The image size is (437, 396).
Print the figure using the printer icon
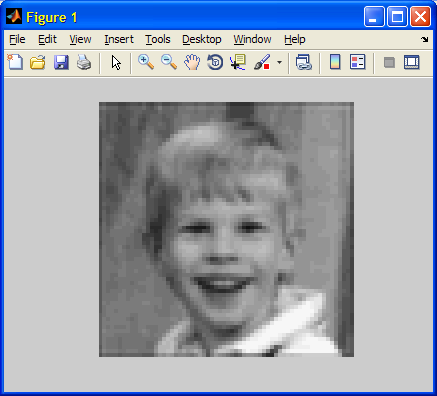(x=84, y=62)
